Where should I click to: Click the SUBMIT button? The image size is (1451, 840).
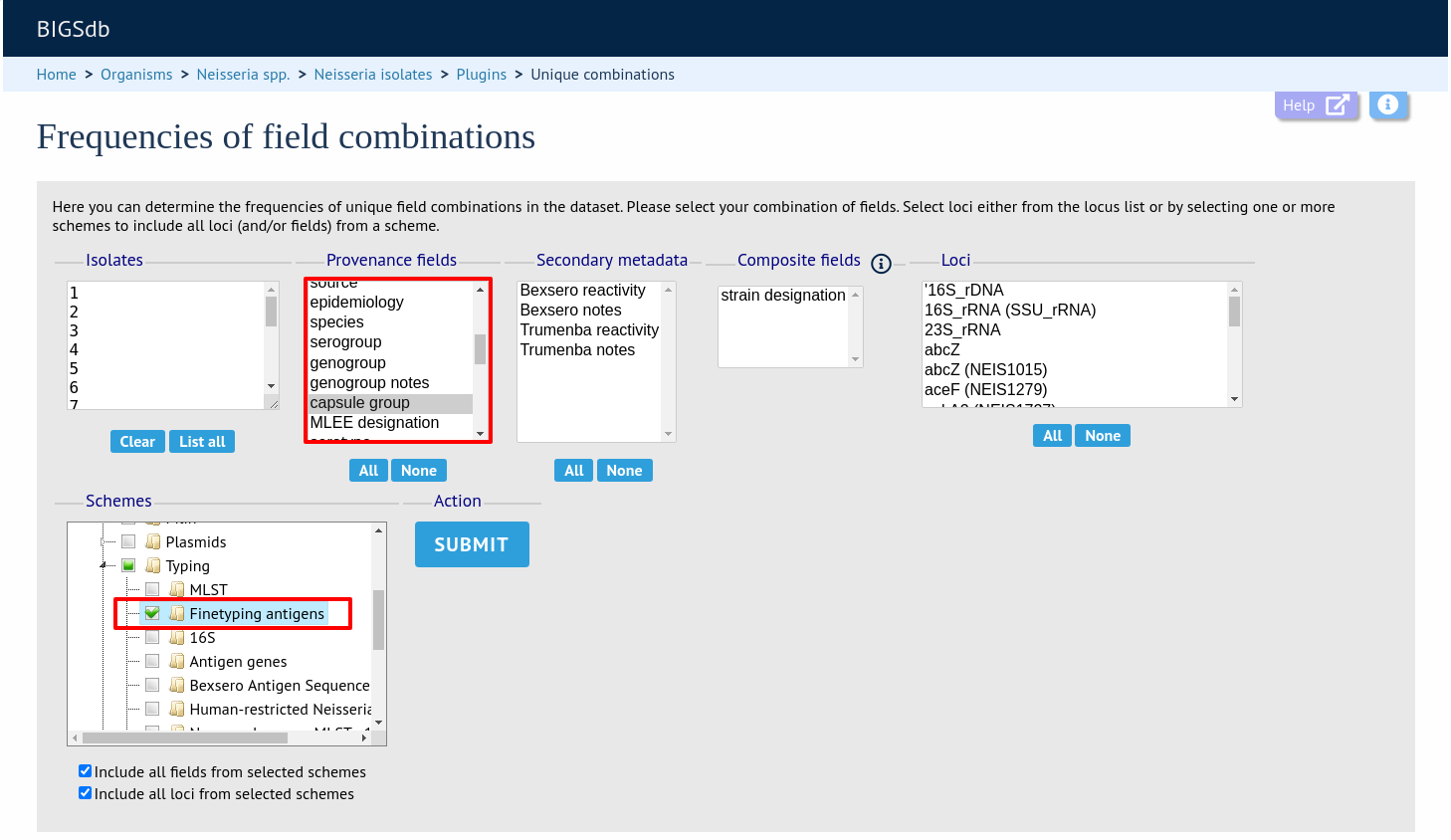472,544
